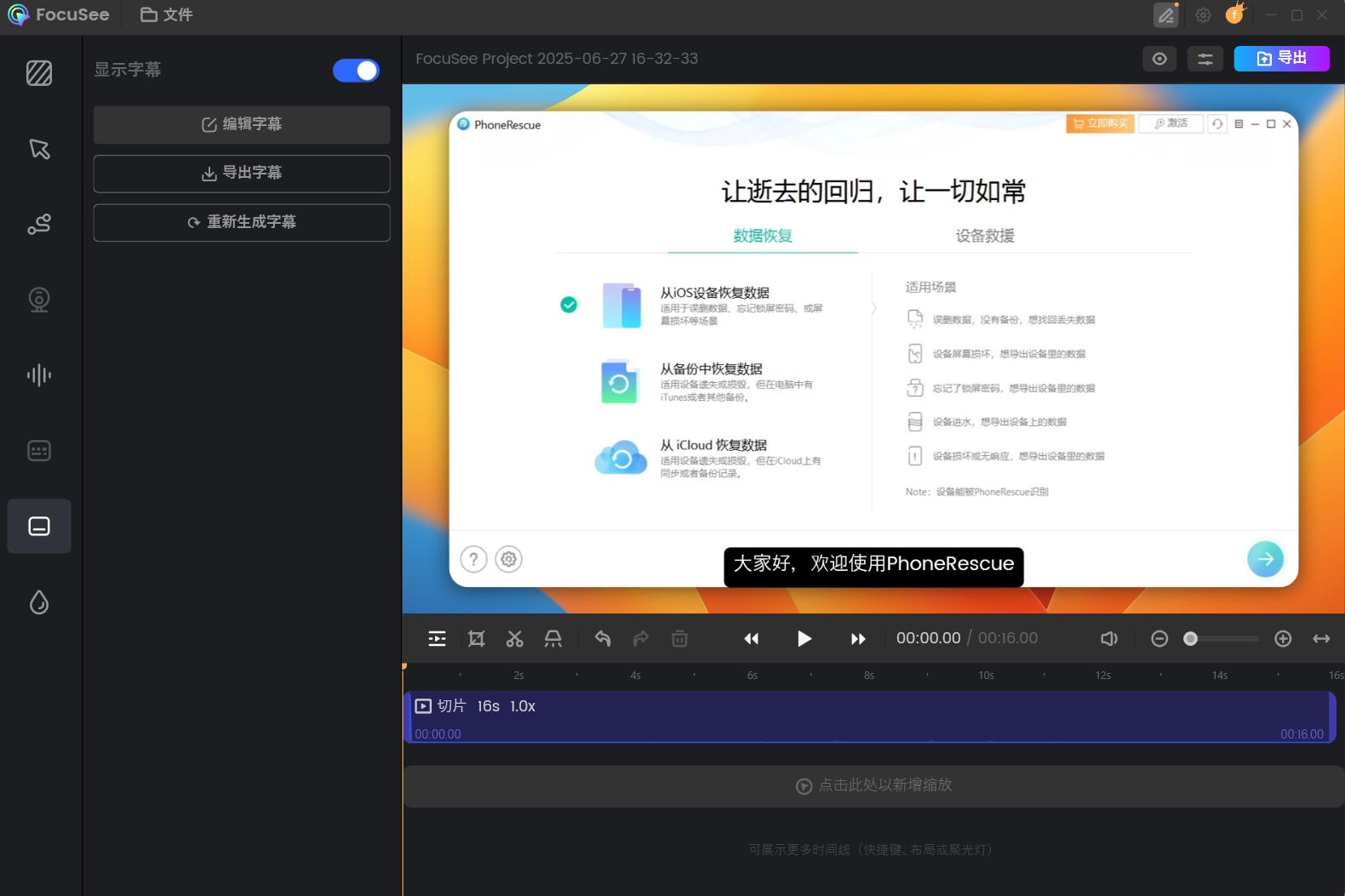The image size is (1345, 896).
Task: Click the 激活 button in preview
Action: tap(1170, 123)
